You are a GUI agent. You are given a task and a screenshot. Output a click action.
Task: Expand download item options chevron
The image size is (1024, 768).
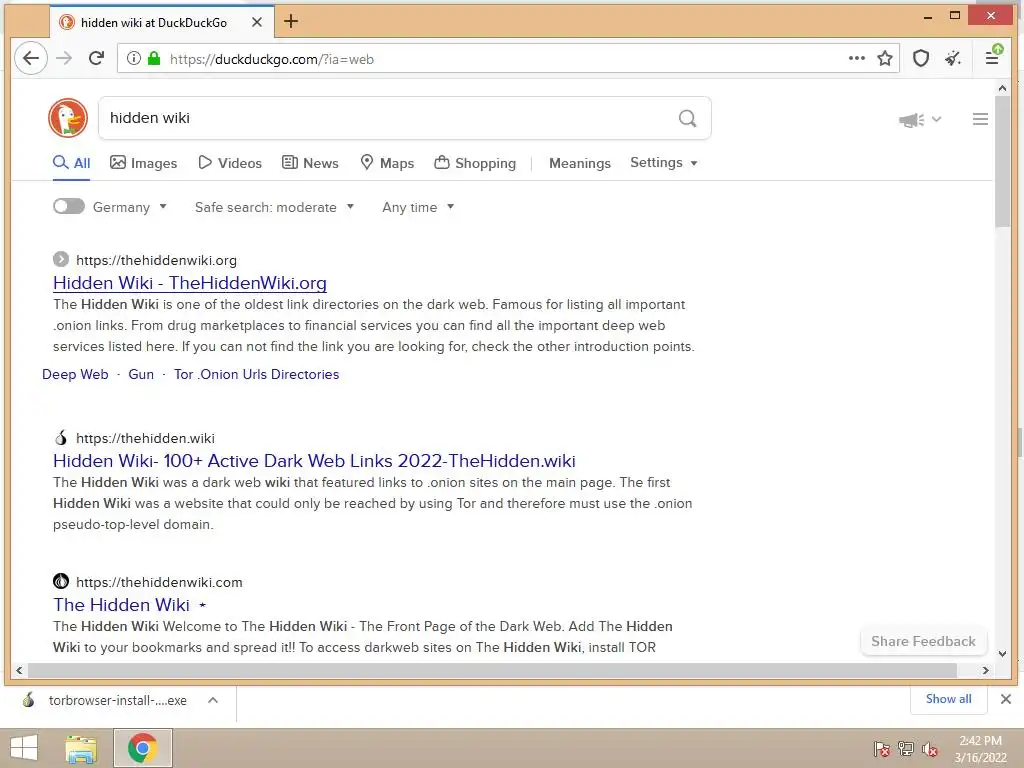[213, 700]
